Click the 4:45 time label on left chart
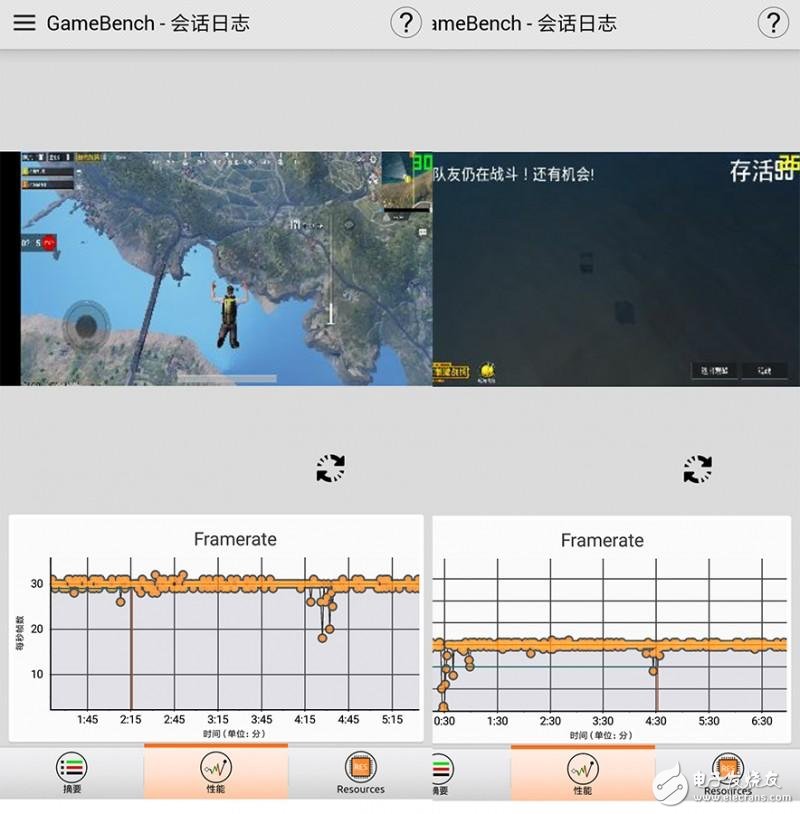This screenshot has width=800, height=814. [348, 720]
